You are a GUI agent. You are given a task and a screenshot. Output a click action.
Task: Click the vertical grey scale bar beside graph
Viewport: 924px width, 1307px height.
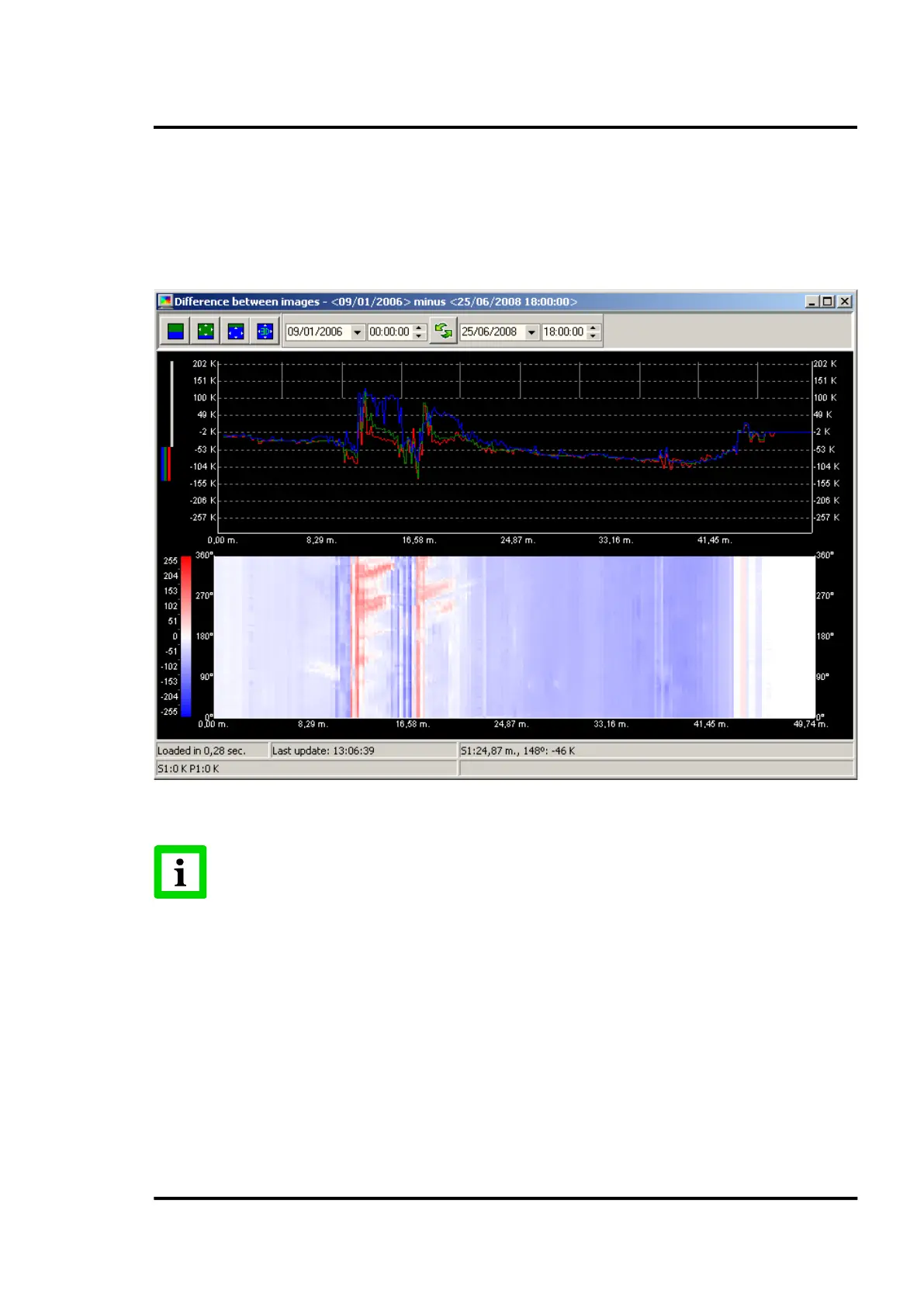pos(171,404)
